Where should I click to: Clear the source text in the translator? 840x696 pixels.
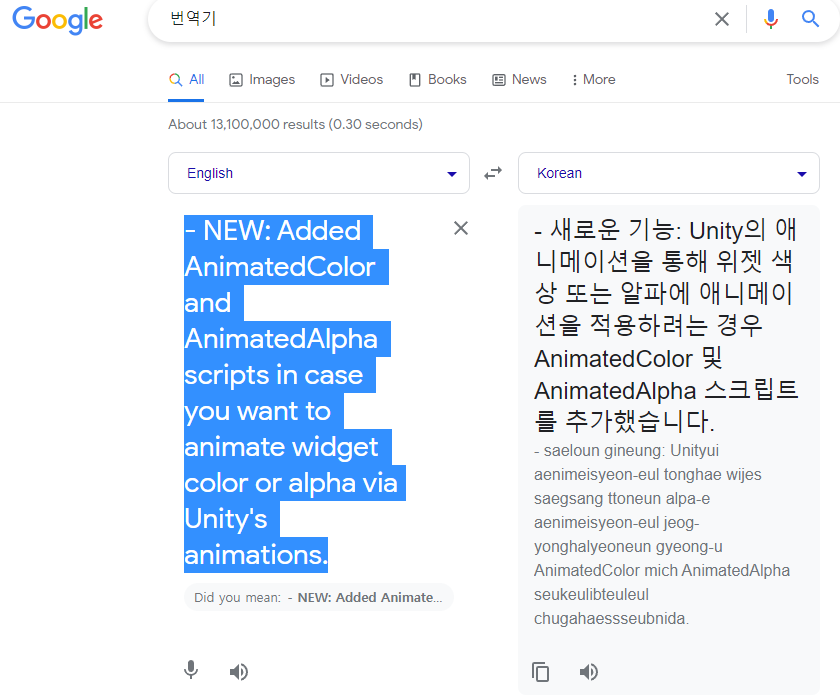coord(461,228)
